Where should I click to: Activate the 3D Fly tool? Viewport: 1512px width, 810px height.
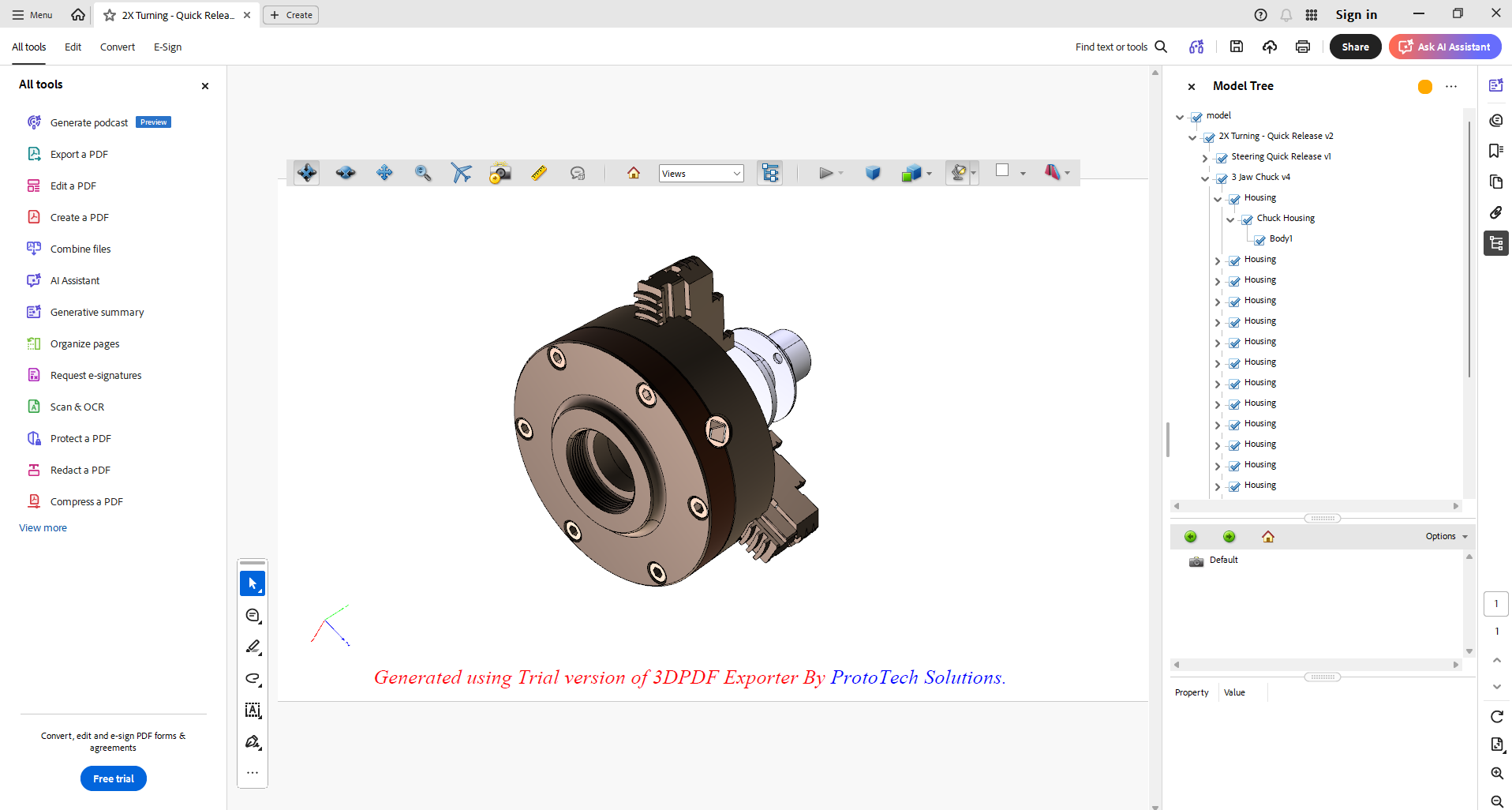point(462,173)
